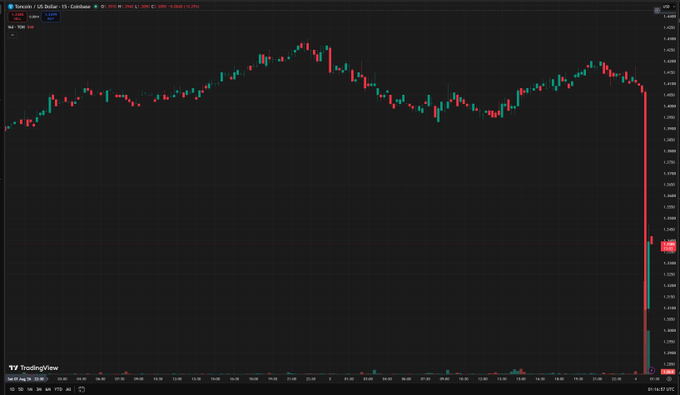Collapse the indicator legend with chevron arrow

click(x=12, y=35)
